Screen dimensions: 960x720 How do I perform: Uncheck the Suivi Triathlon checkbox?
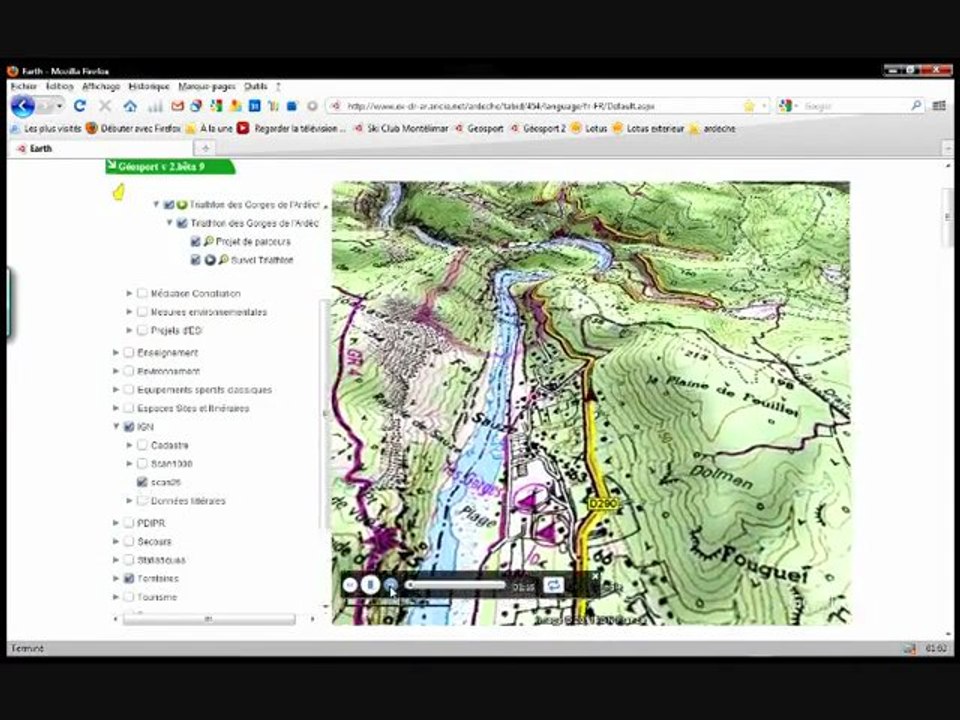(x=195, y=260)
